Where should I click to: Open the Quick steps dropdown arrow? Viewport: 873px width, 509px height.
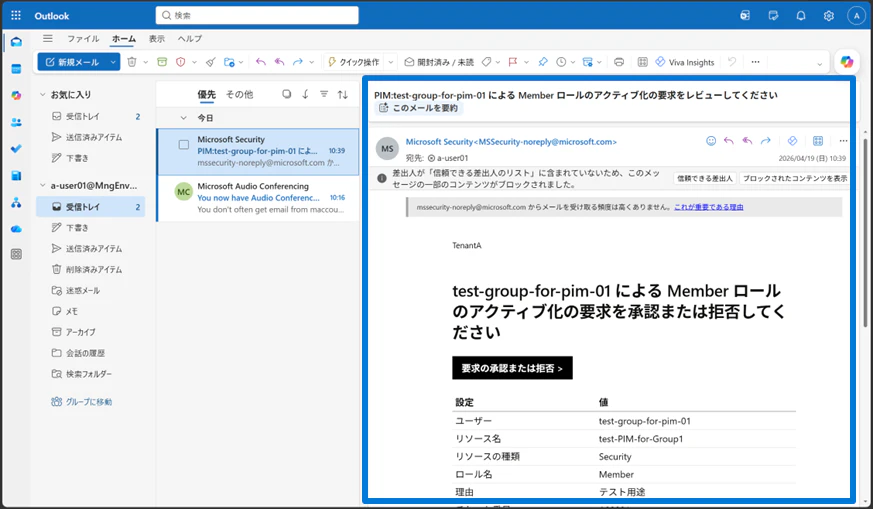391,62
